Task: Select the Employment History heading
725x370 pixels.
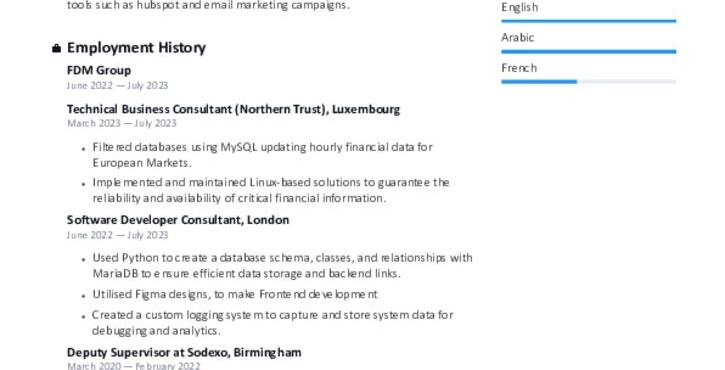Action: point(136,48)
